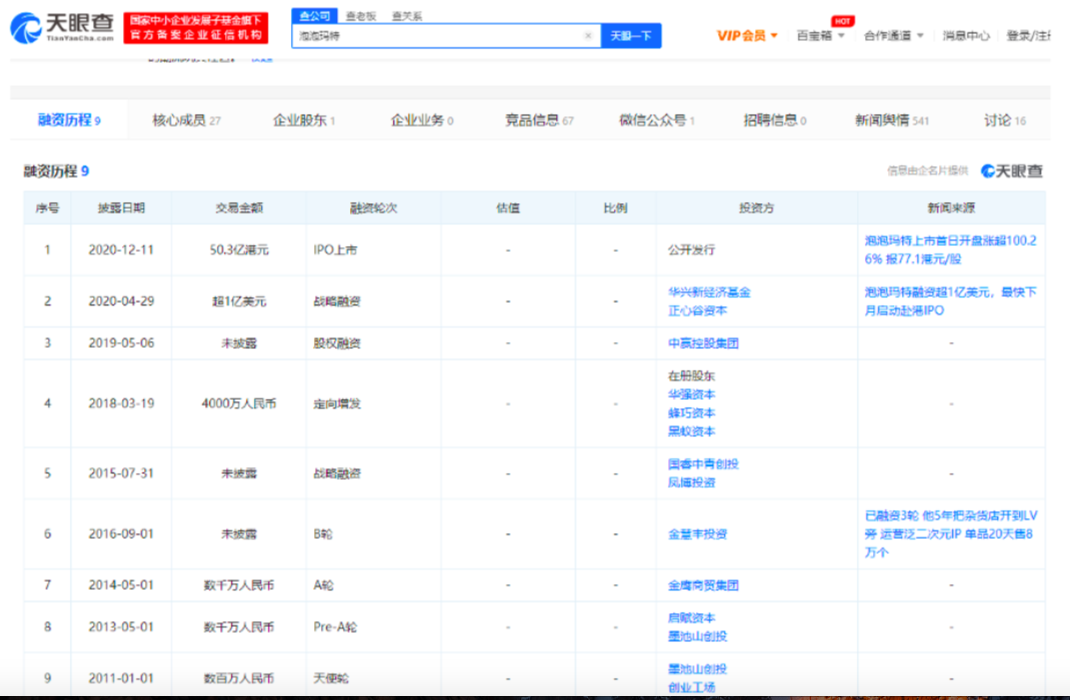Open 墨池山创投 in the 天使轮 row
Image resolution: width=1070 pixels, height=700 pixels.
[697, 669]
